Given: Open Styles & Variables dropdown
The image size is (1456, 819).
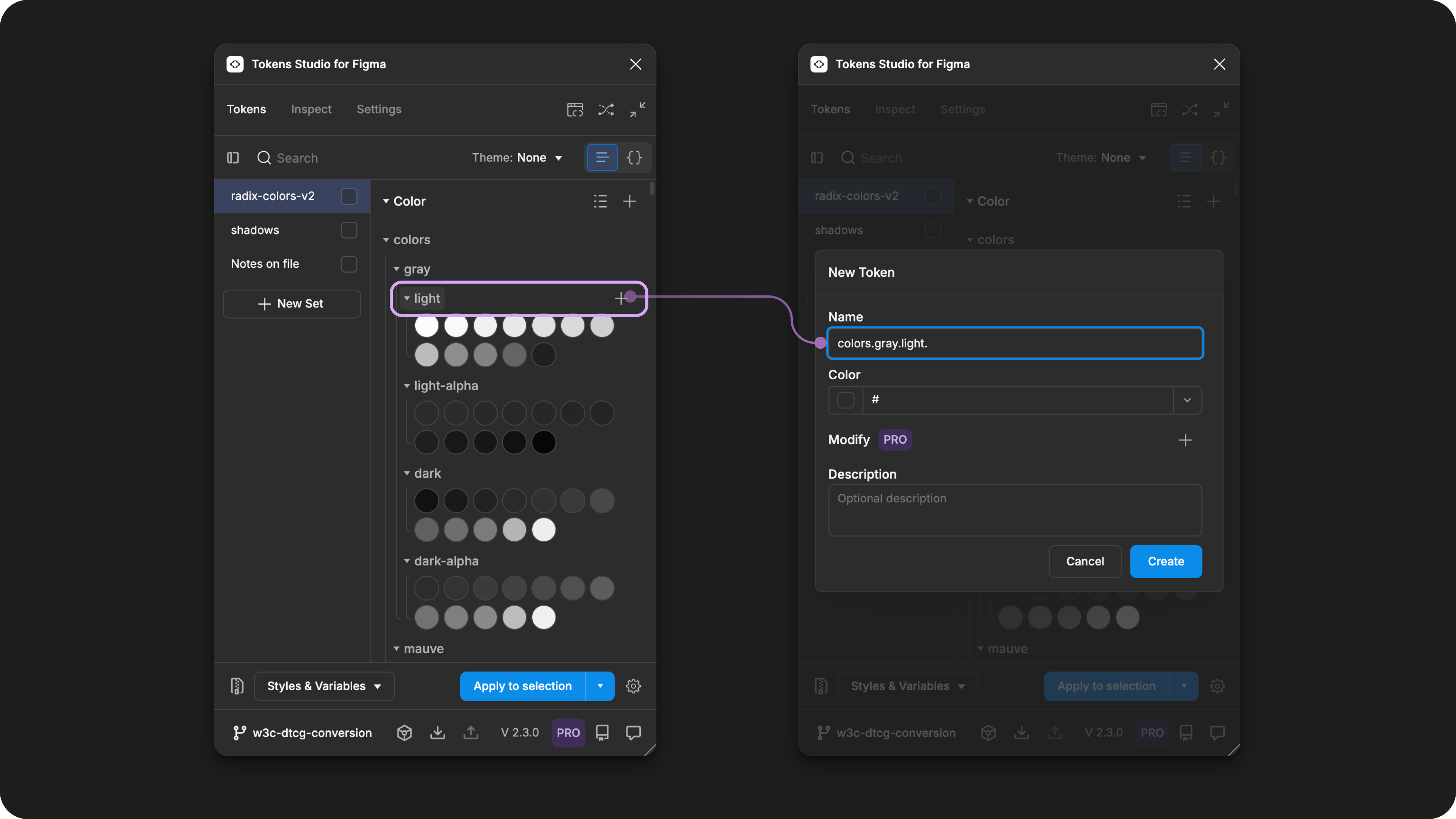Looking at the screenshot, I should (x=324, y=686).
